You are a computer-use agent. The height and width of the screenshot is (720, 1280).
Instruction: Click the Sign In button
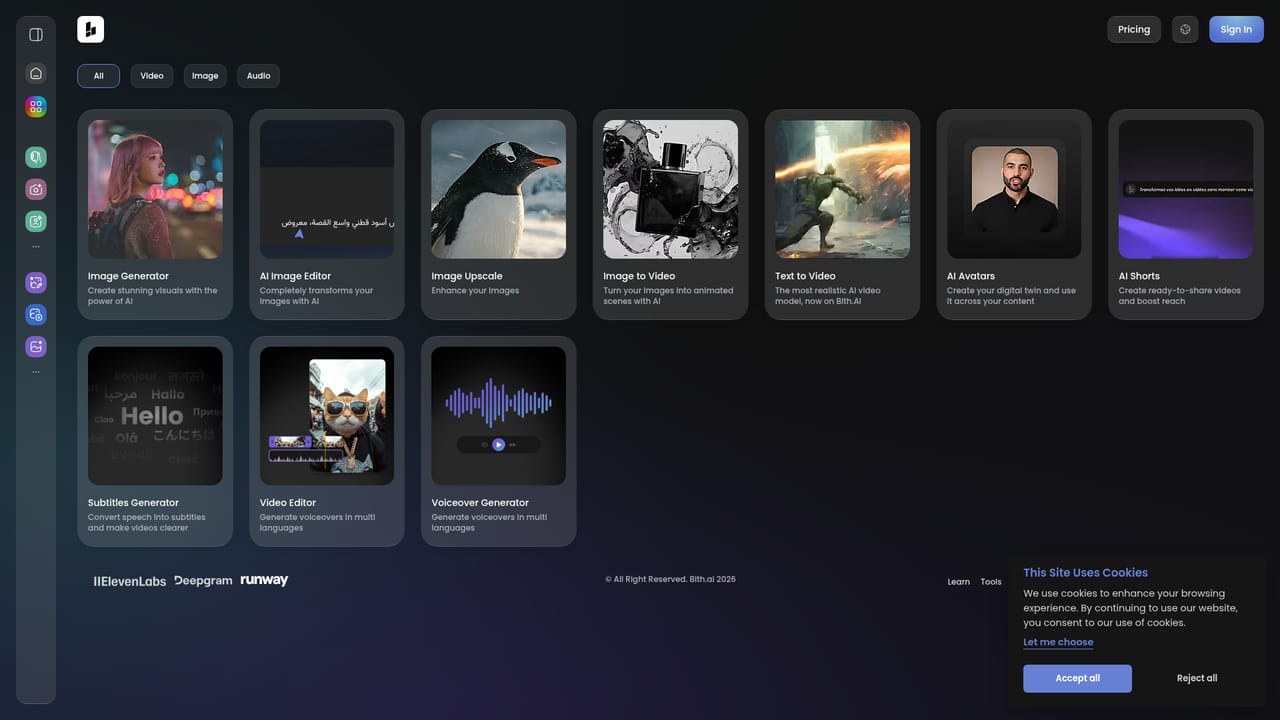click(x=1236, y=29)
